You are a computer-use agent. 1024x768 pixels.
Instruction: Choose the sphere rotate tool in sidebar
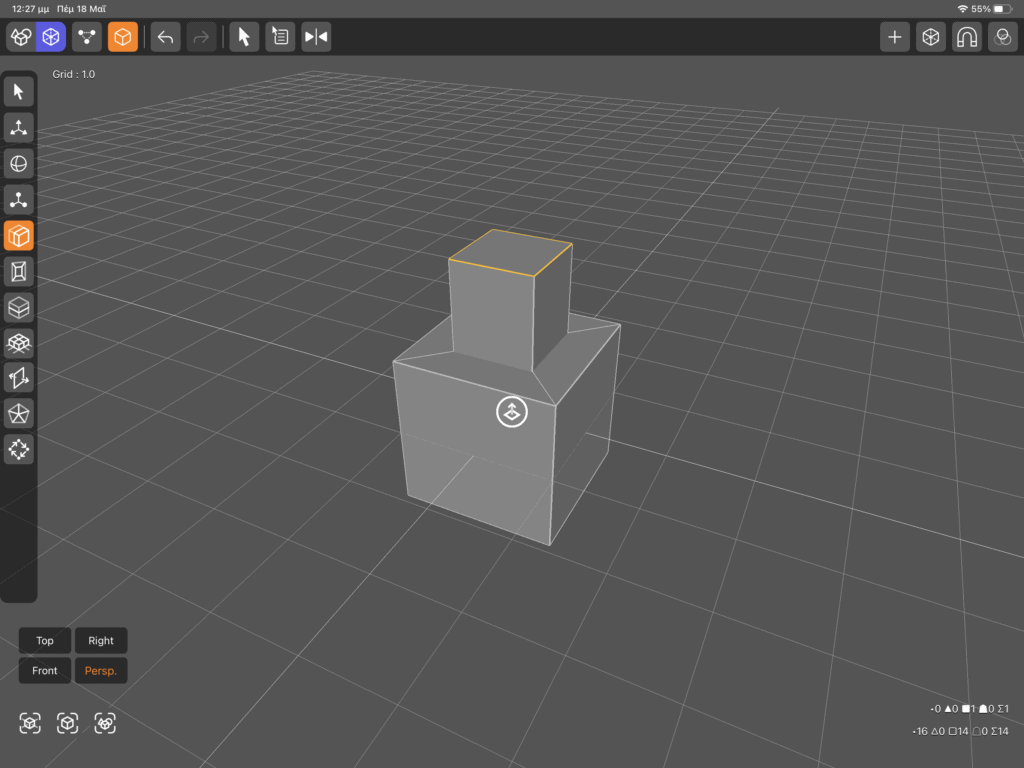pos(19,164)
